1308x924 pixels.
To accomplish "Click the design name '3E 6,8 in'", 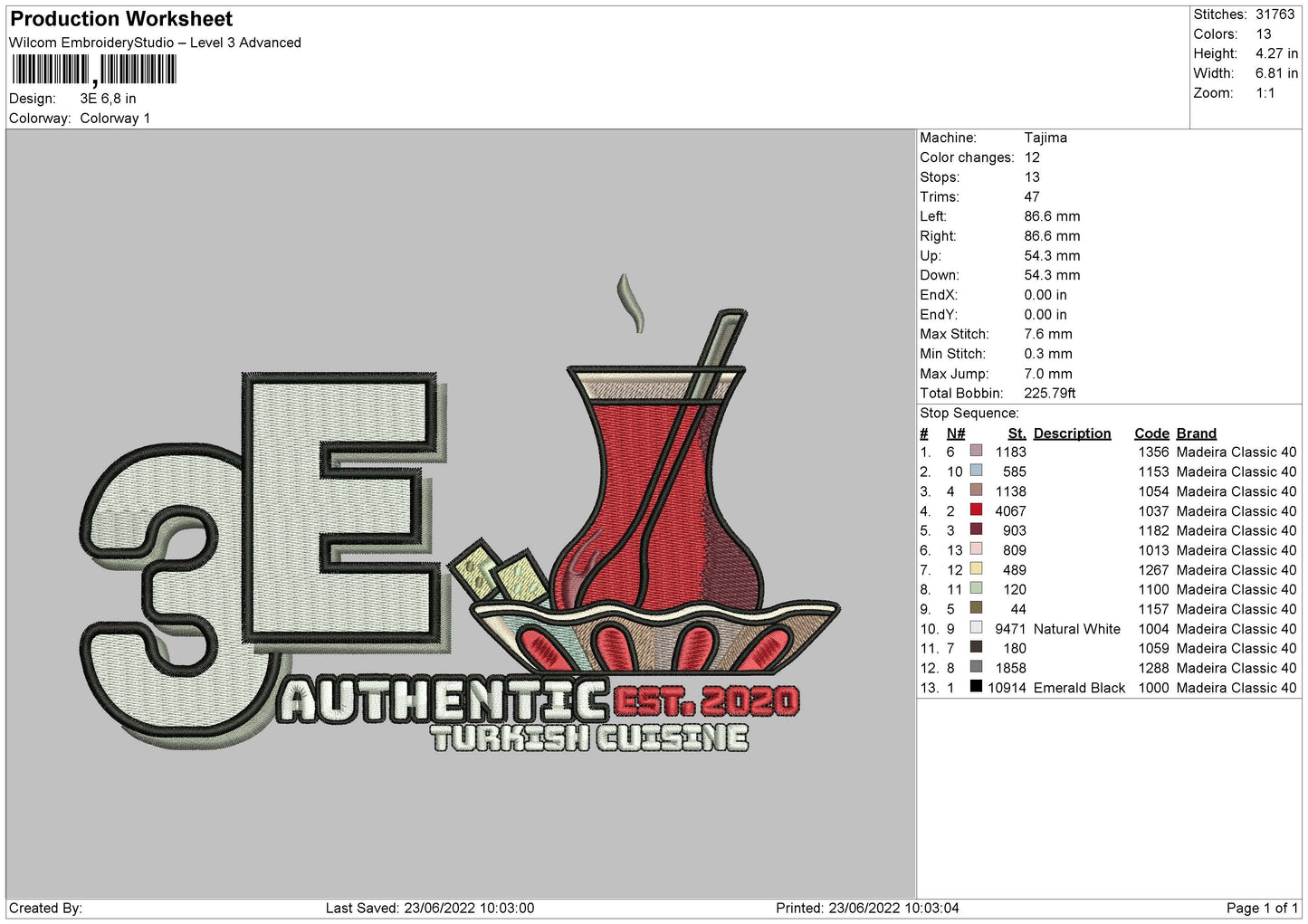I will click(108, 99).
